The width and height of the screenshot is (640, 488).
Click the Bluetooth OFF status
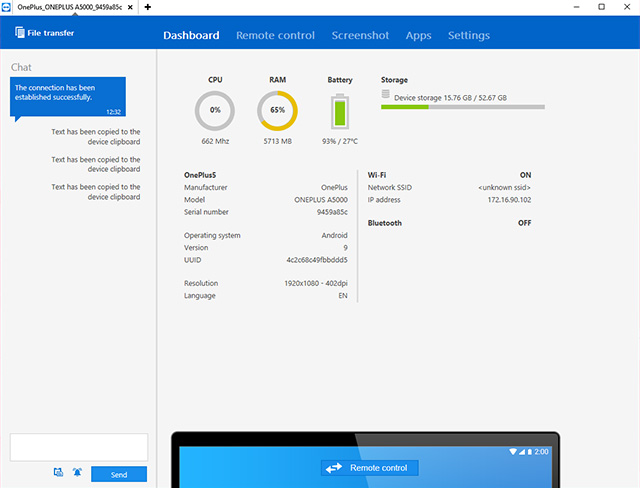(x=524, y=223)
